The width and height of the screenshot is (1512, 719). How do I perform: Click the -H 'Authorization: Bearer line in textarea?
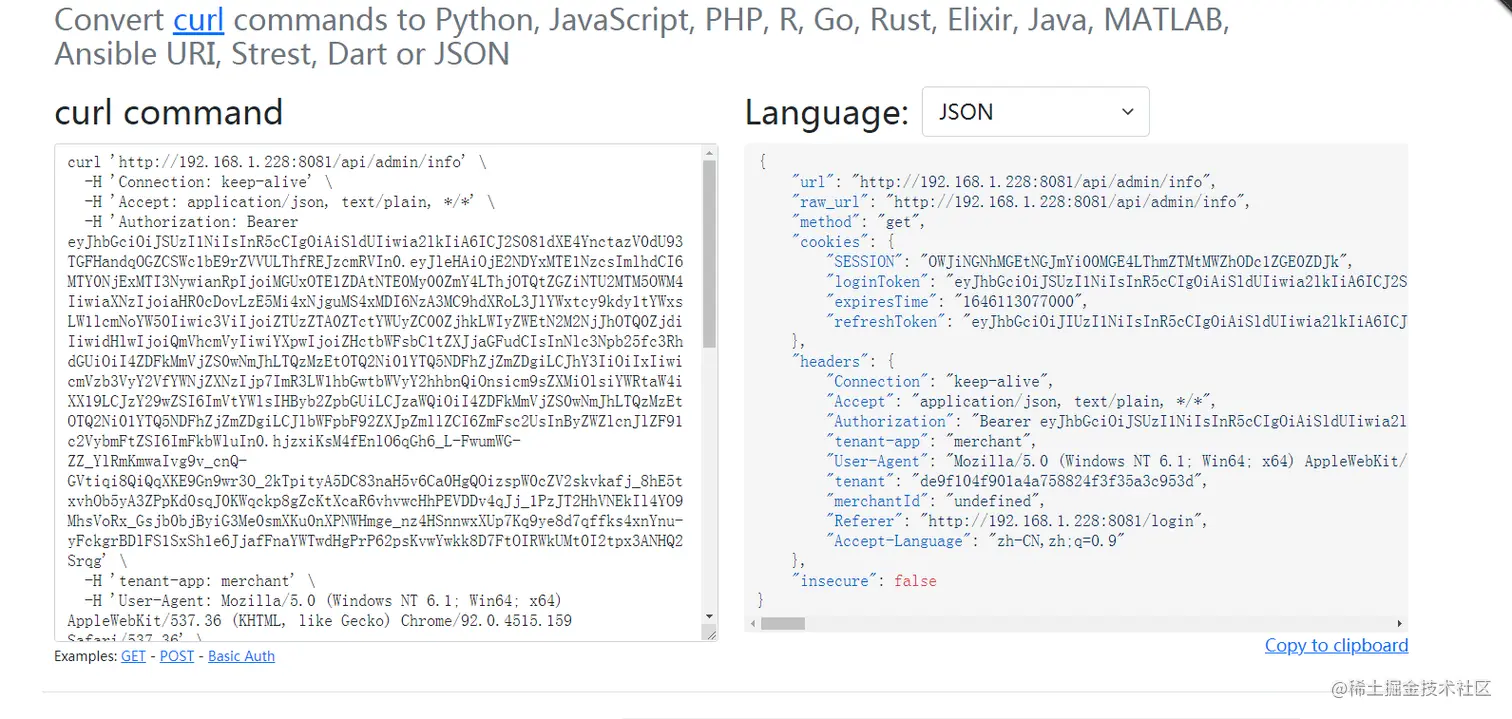191,222
